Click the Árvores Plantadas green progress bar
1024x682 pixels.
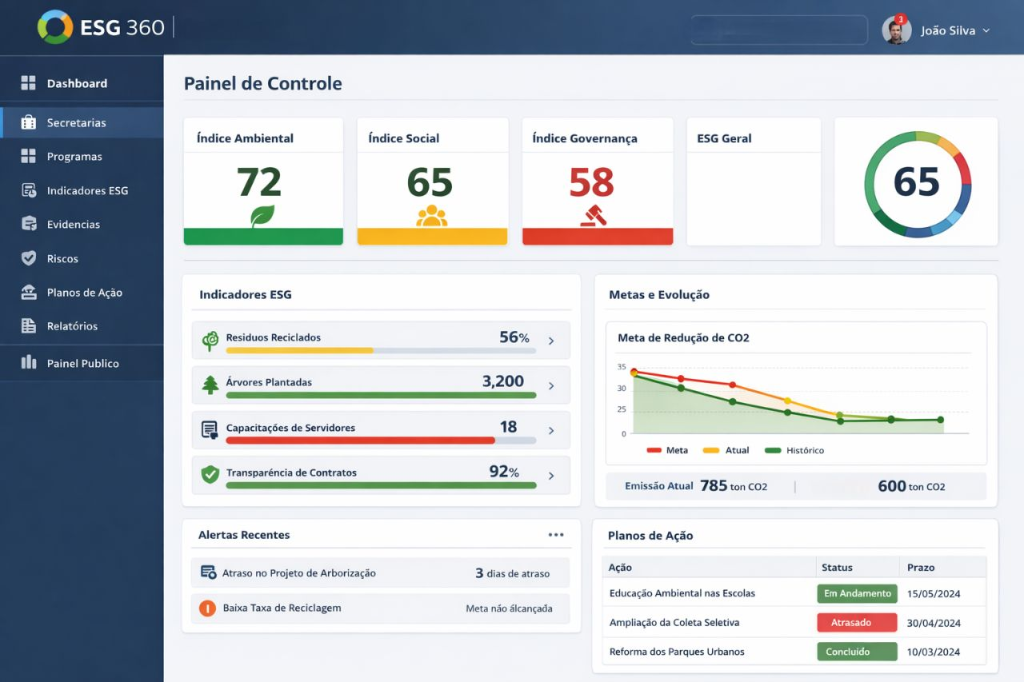tap(381, 395)
